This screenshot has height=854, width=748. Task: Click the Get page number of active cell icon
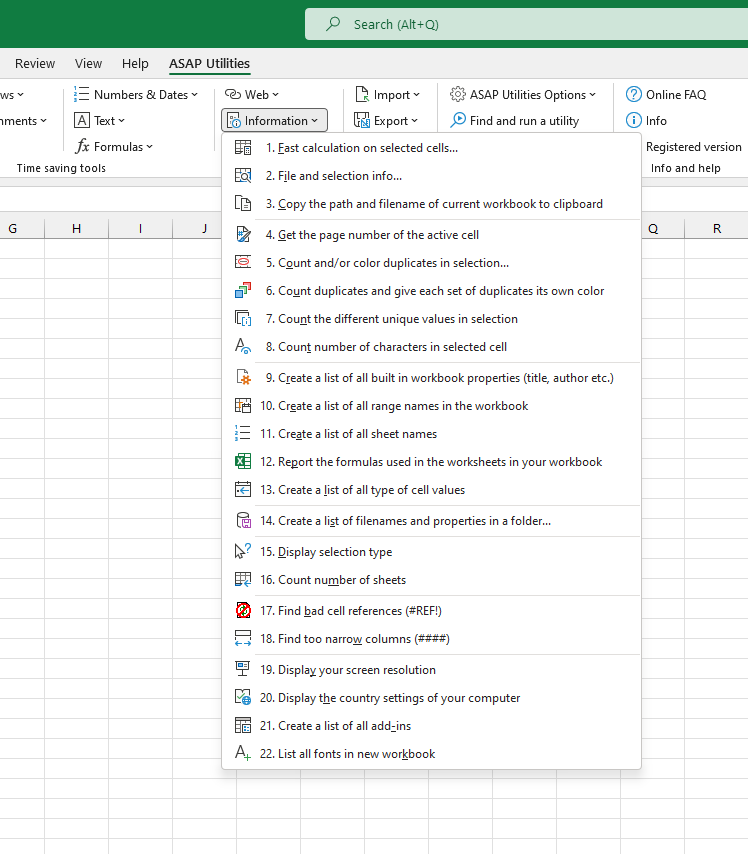243,235
